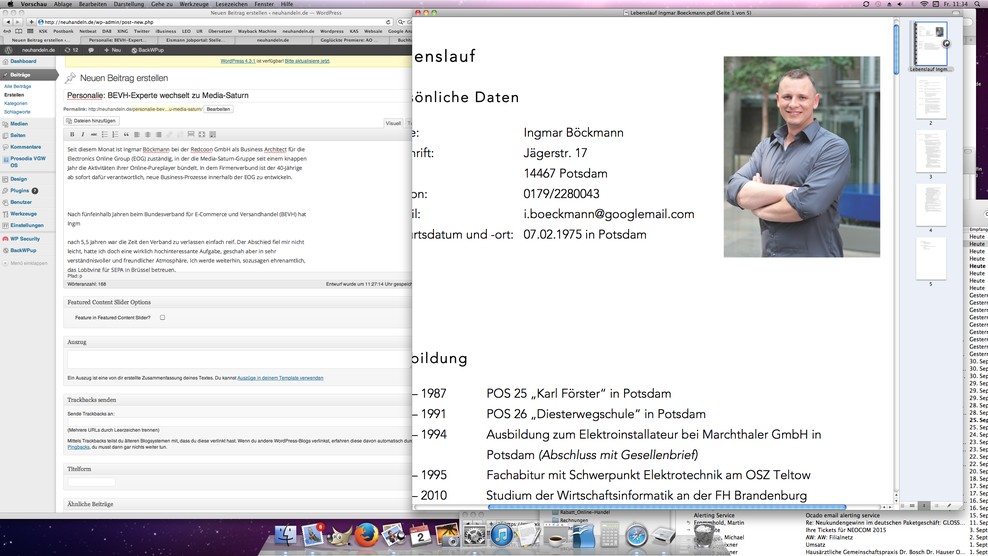Open Kategorien under Beiträge
988x556 pixels.
coord(16,103)
